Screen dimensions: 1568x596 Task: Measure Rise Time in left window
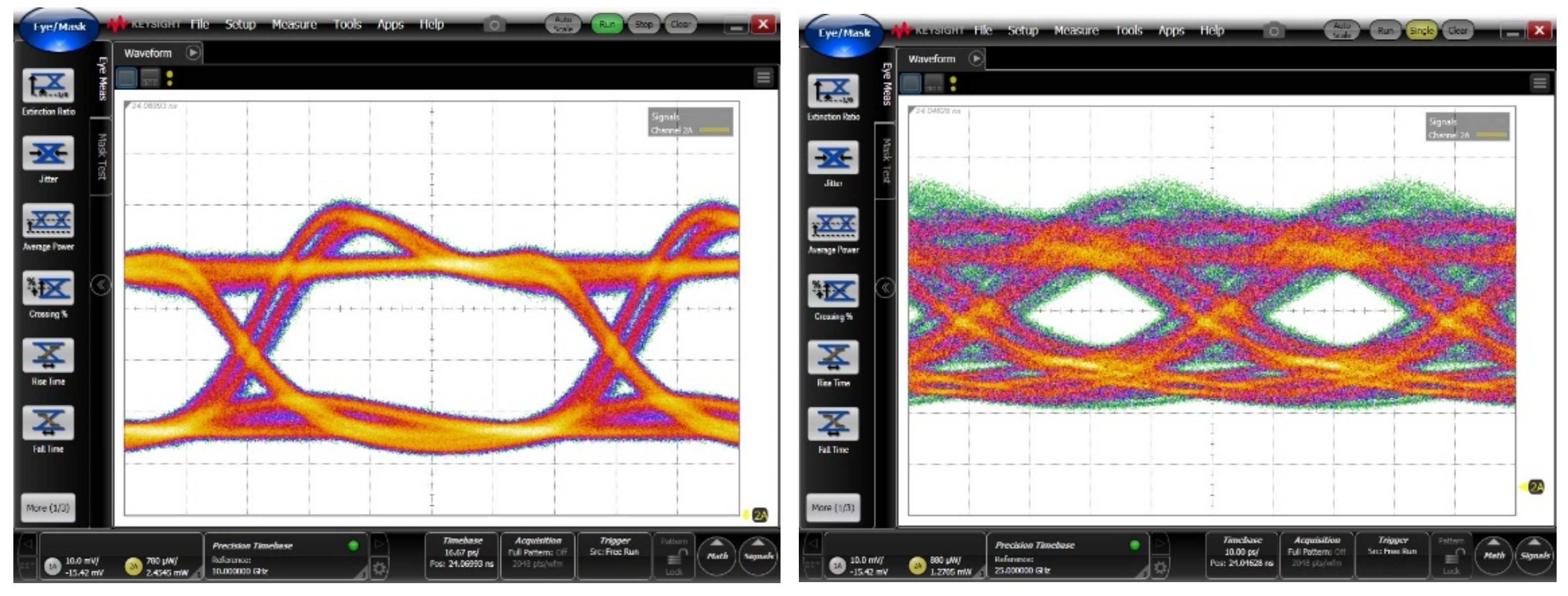pos(48,356)
